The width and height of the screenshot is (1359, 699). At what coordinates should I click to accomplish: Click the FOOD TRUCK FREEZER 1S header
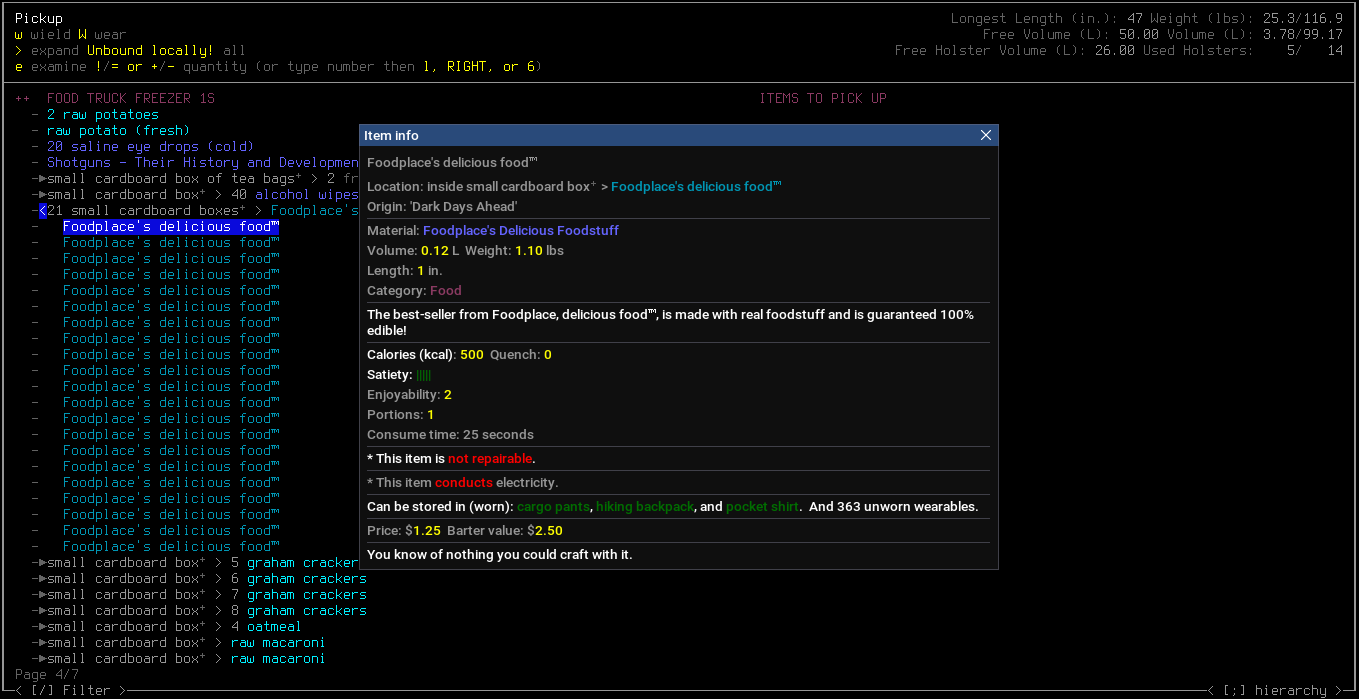(x=130, y=99)
